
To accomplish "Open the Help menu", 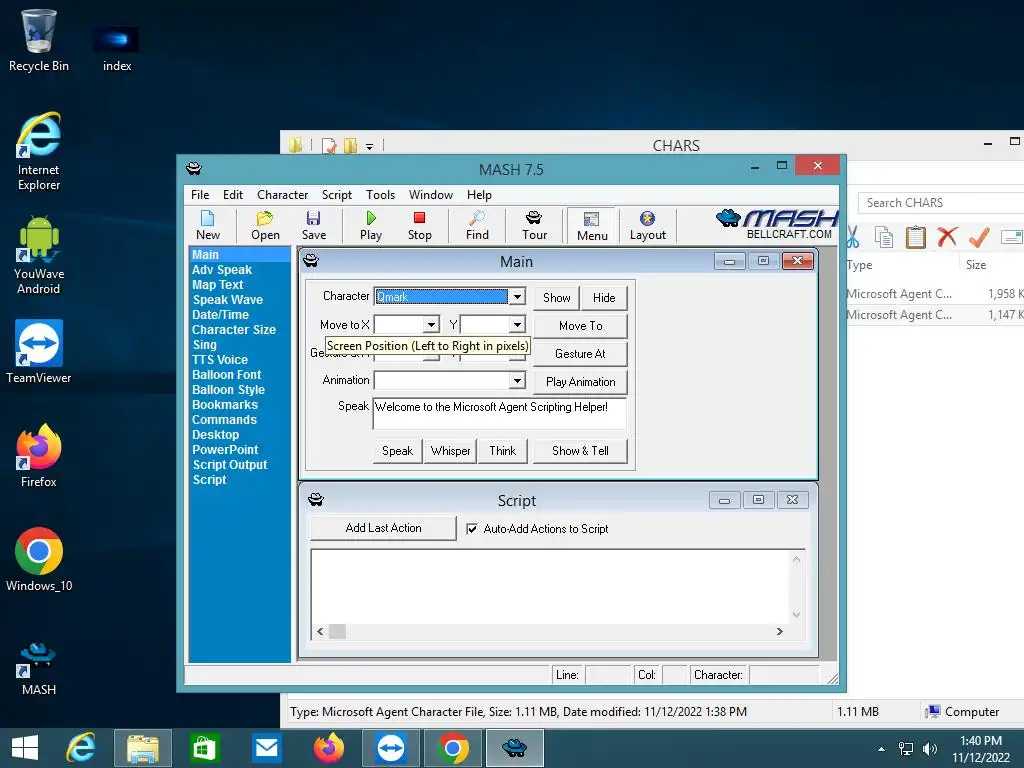I will (479, 195).
